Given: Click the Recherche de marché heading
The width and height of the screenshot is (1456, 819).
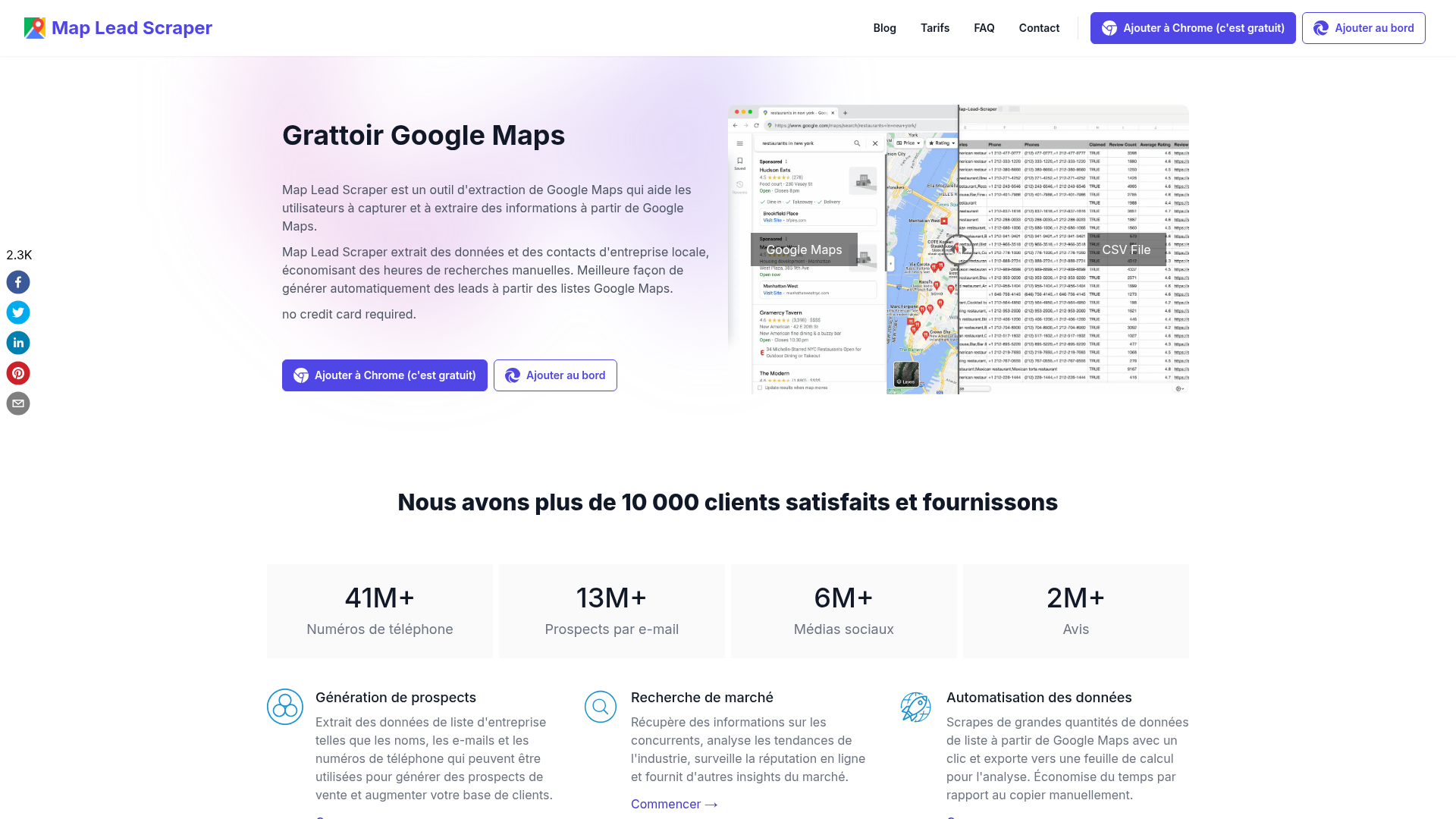Looking at the screenshot, I should pos(702,698).
